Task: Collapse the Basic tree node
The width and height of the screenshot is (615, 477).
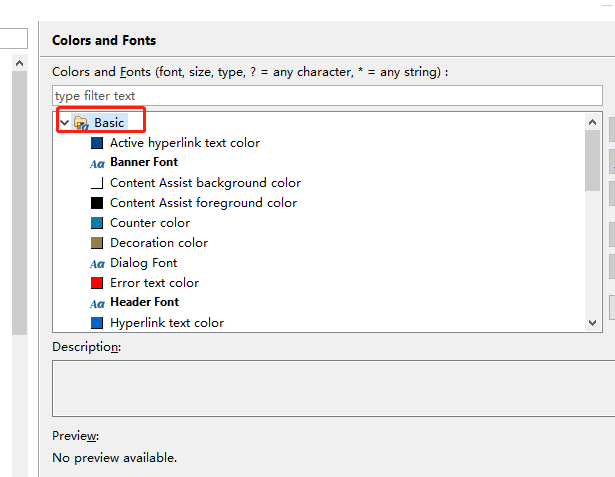Action: pyautogui.click(x=65, y=123)
